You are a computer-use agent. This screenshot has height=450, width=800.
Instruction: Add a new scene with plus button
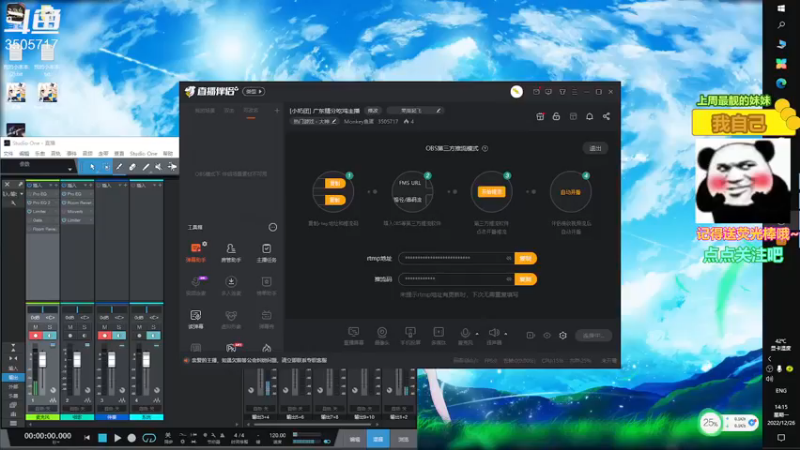(x=277, y=110)
